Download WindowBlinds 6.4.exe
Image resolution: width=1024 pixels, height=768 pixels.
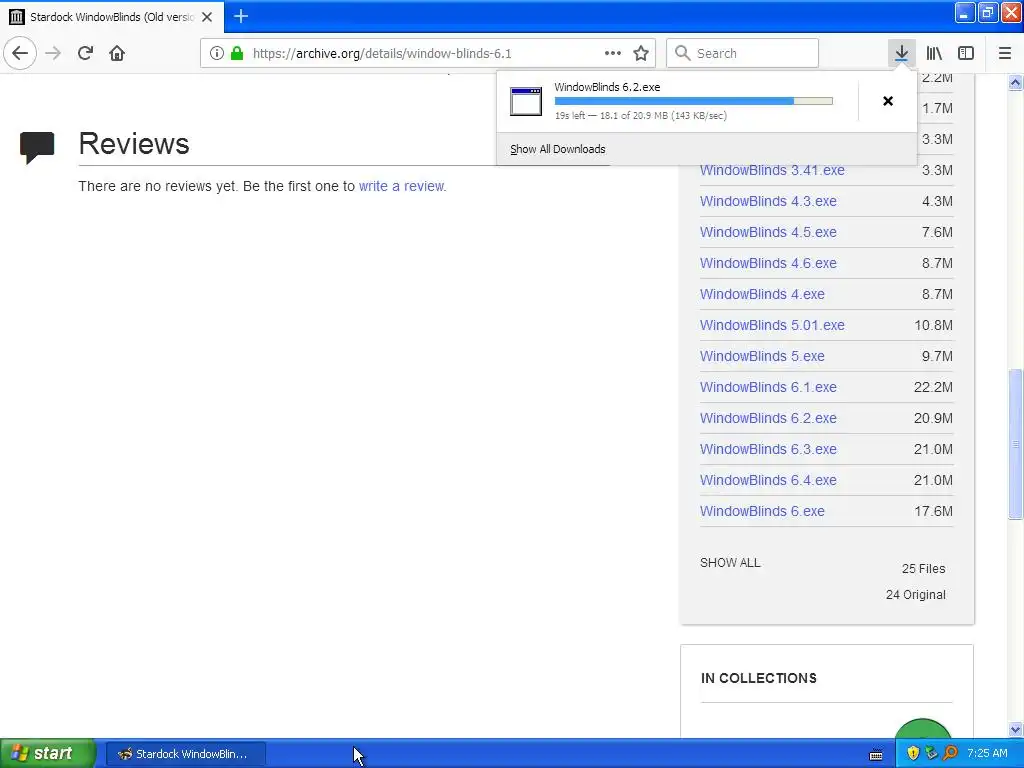pos(768,480)
